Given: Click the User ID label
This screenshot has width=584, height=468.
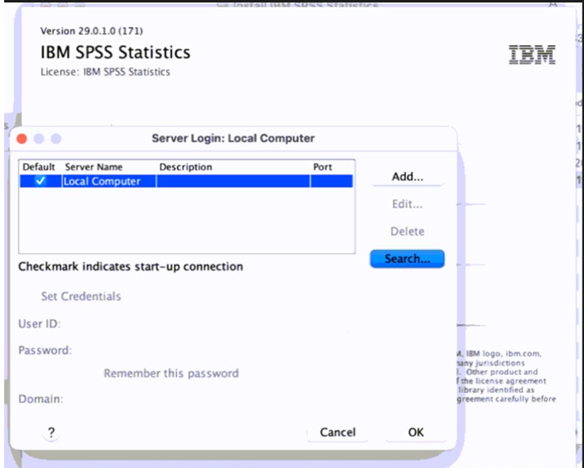Looking at the screenshot, I should (x=39, y=324).
